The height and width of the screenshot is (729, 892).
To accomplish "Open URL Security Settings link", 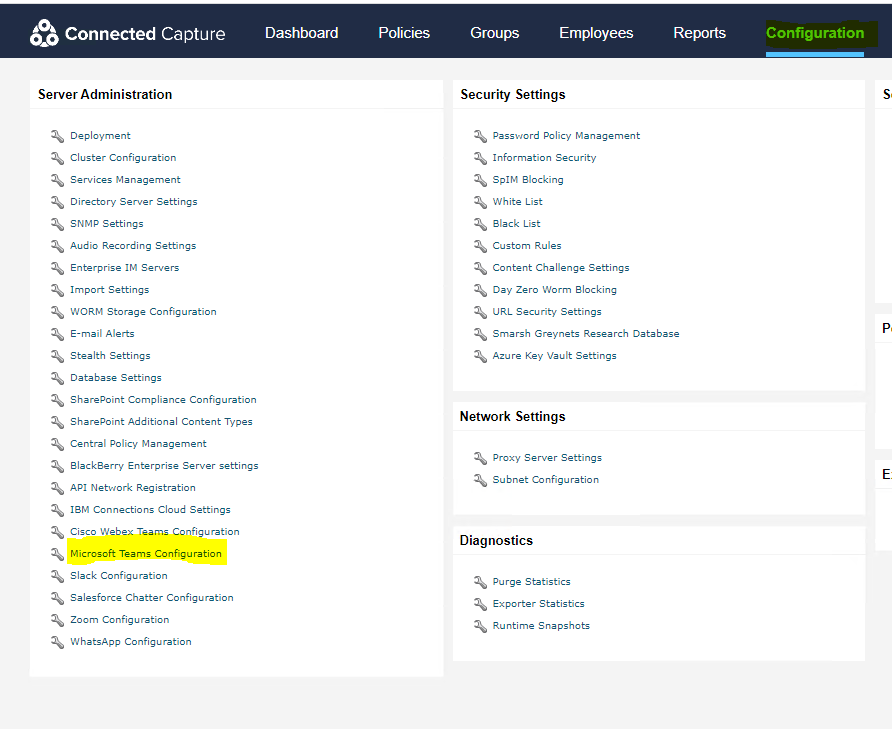I will click(x=547, y=312).
